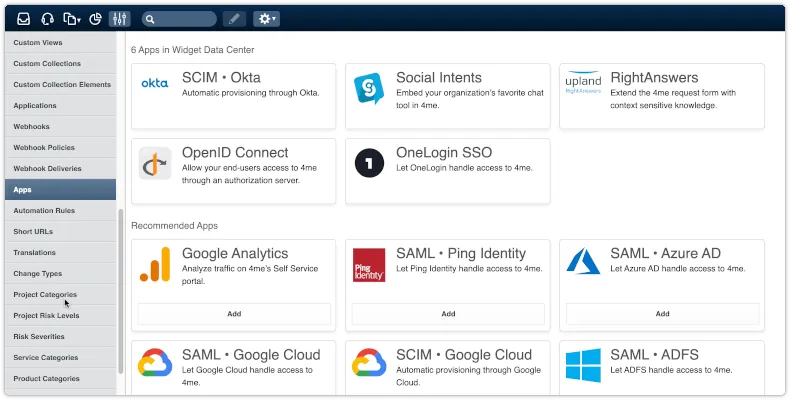Image resolution: width=790 pixels, height=400 pixels.
Task: Click '6 Apps in Widget Data Center' heading
Action: tap(192, 50)
